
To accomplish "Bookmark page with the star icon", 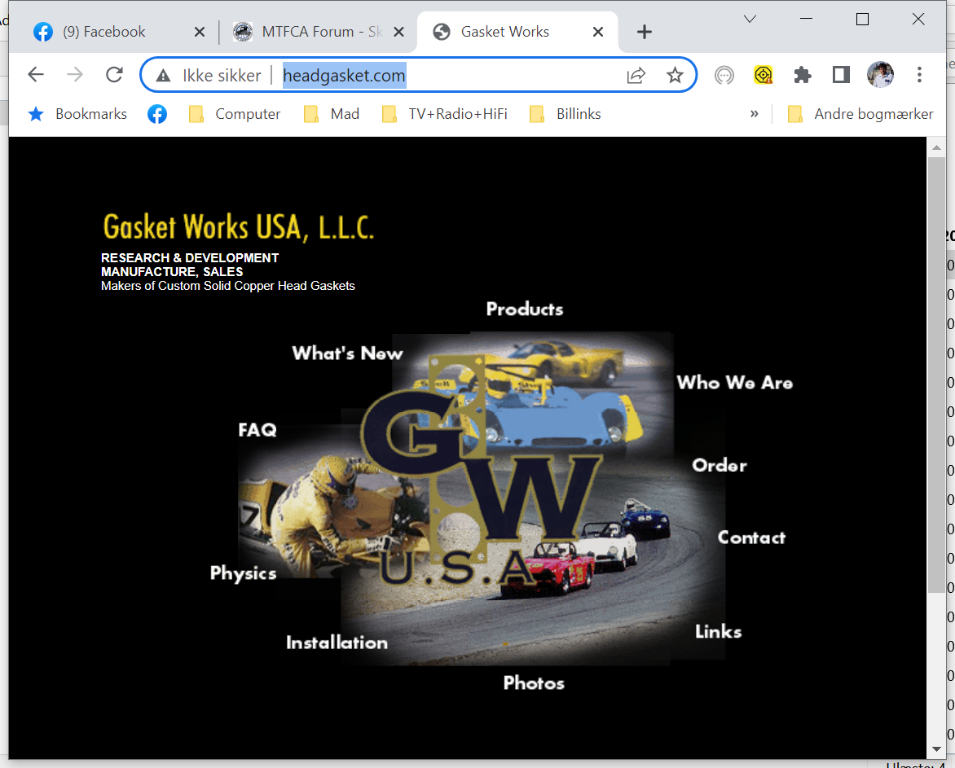I will 675,75.
